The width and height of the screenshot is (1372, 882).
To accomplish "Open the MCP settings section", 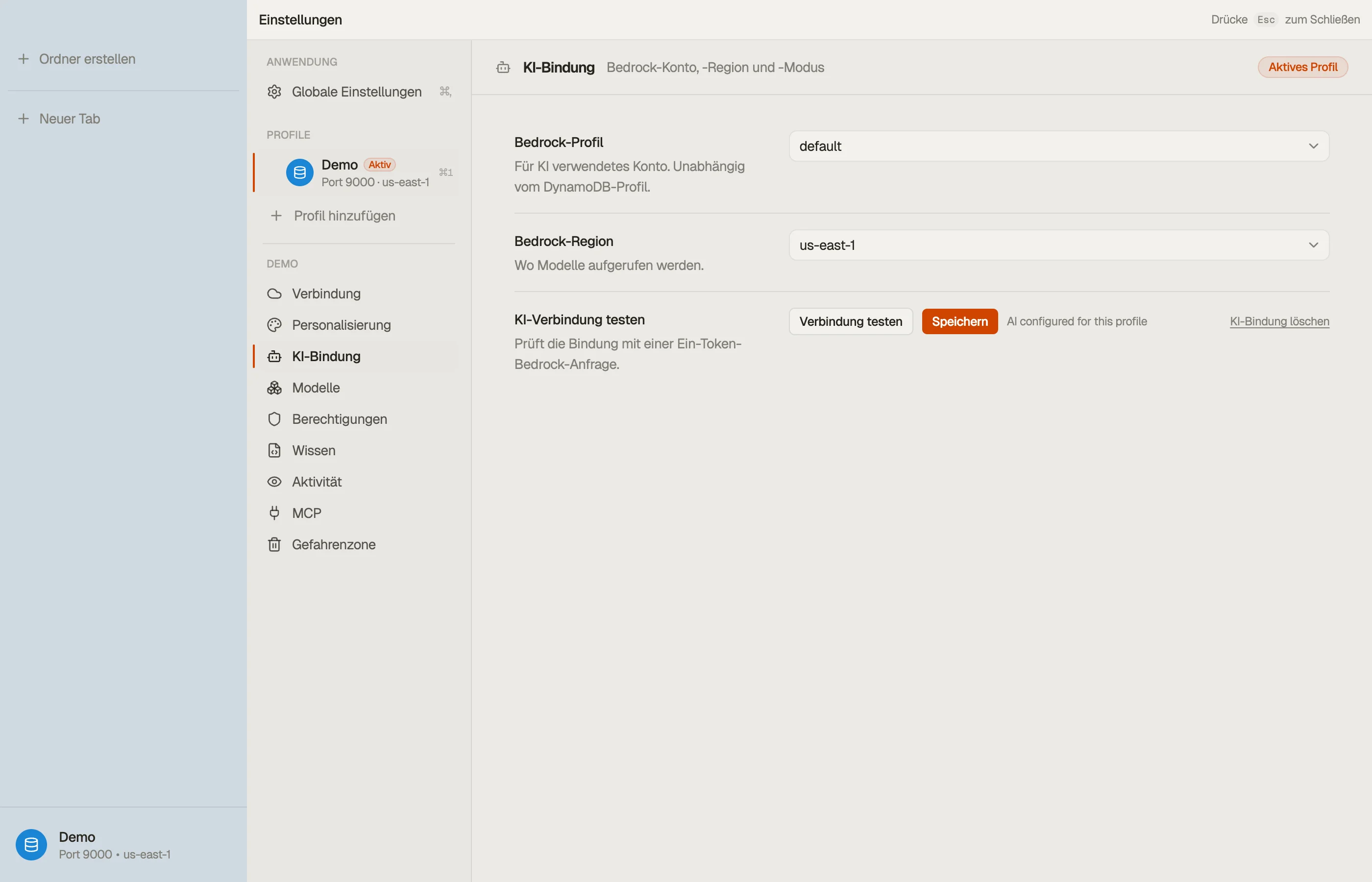I will tap(357, 513).
